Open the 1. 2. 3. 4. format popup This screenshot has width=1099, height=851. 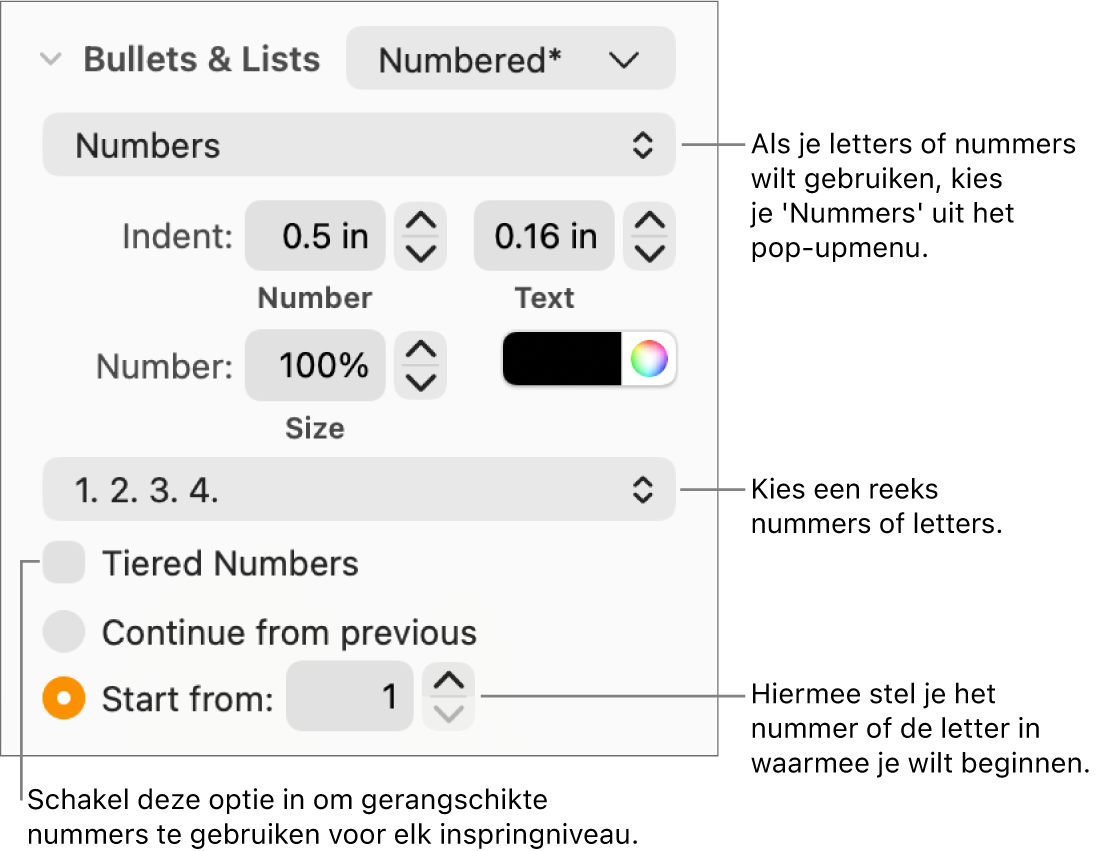359,490
